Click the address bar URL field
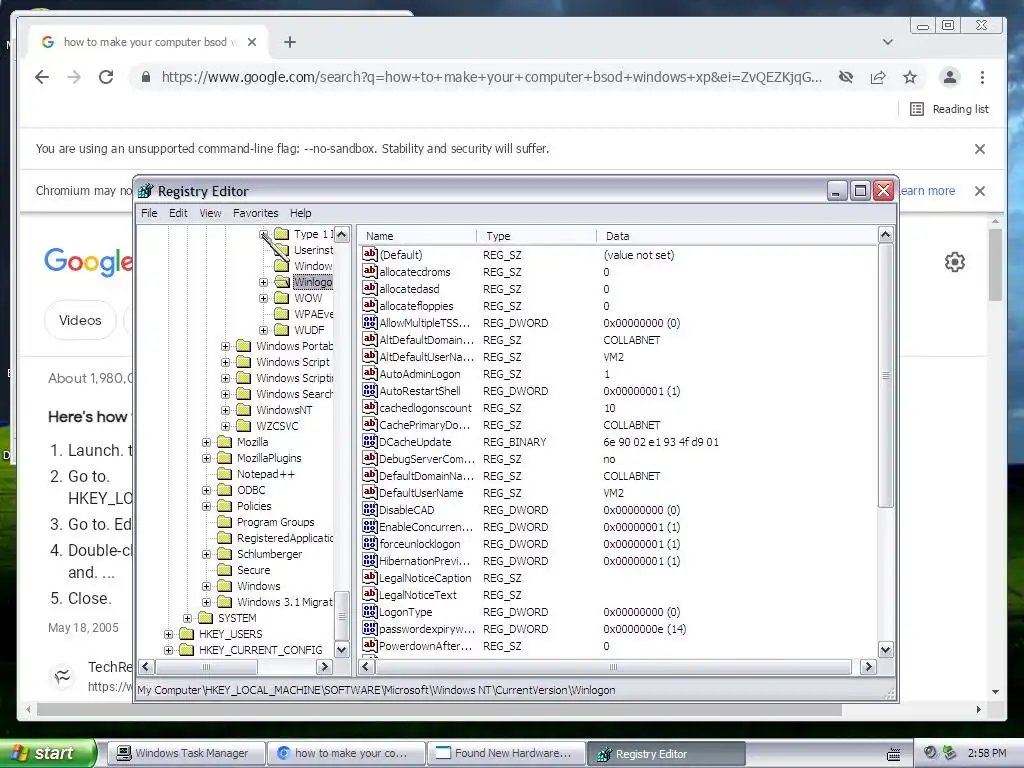 pyautogui.click(x=491, y=77)
